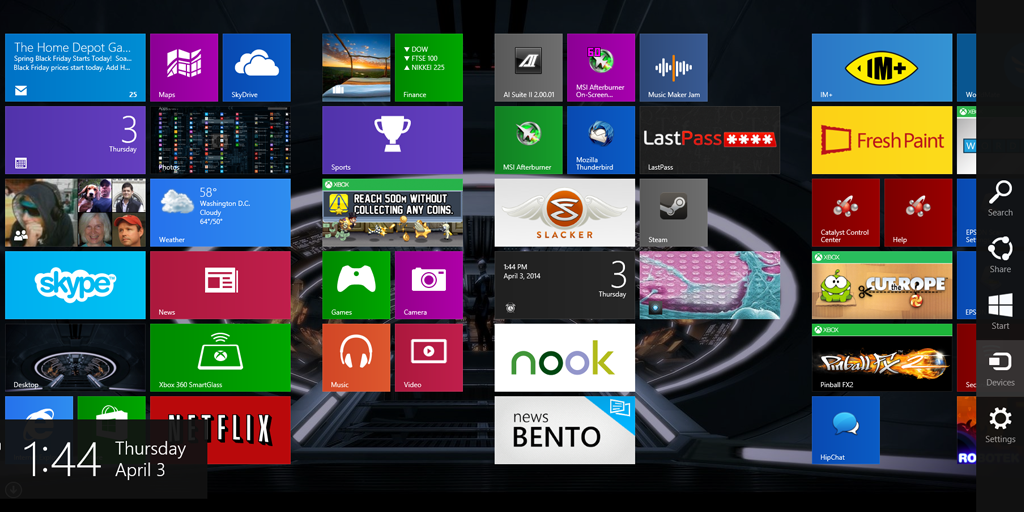Launch AI Suite II 2.00.01 tile

pyautogui.click(x=528, y=68)
